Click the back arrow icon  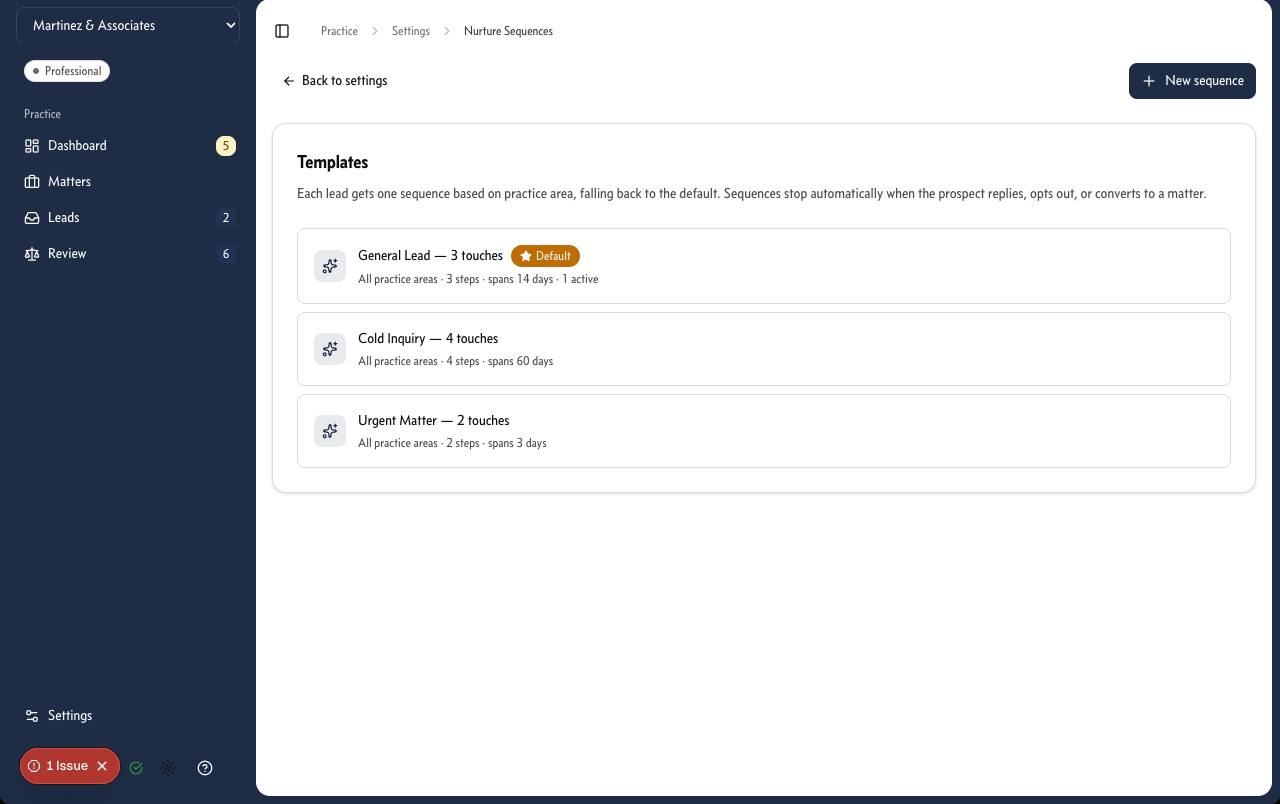(x=289, y=81)
